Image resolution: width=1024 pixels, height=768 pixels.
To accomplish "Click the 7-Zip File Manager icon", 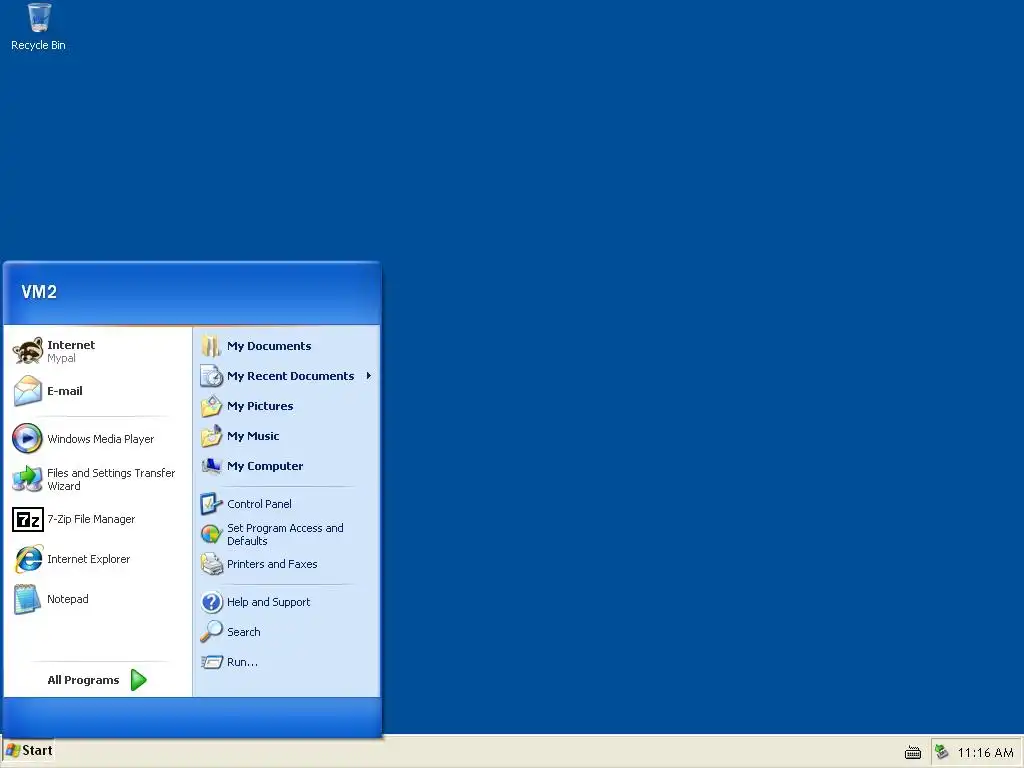I will point(27,519).
